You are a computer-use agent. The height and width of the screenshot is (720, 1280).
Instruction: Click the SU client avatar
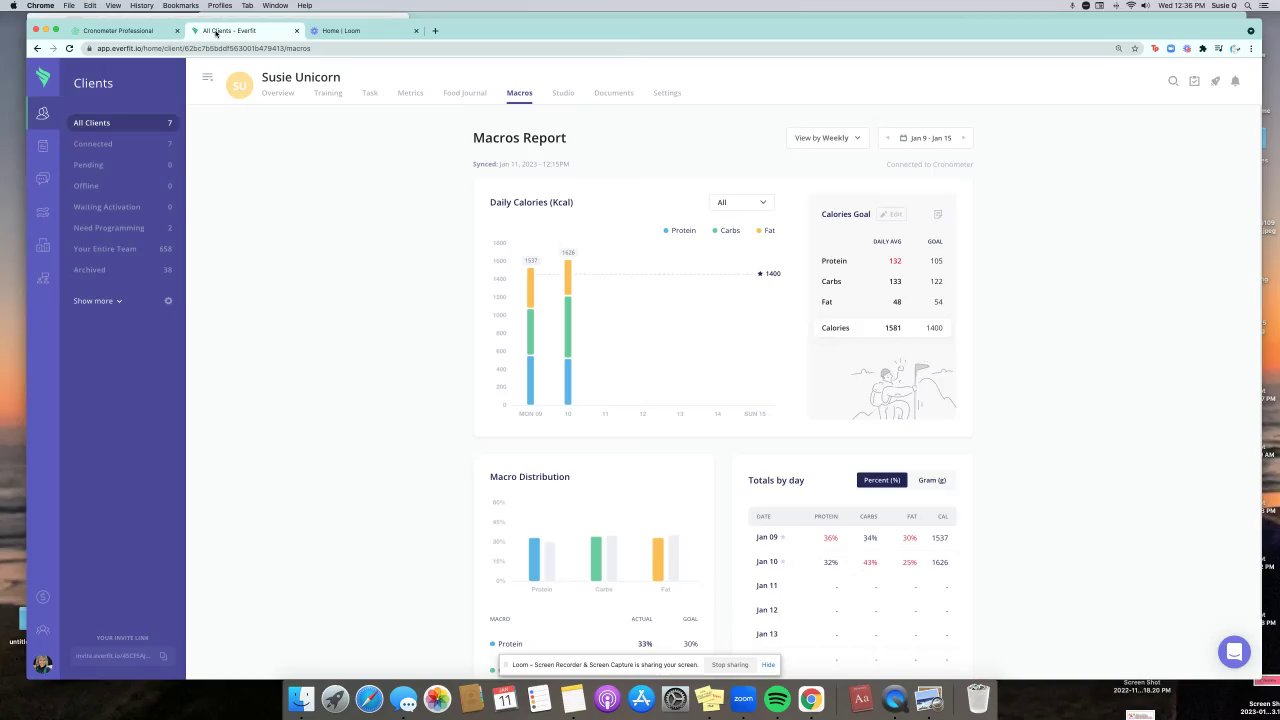239,86
